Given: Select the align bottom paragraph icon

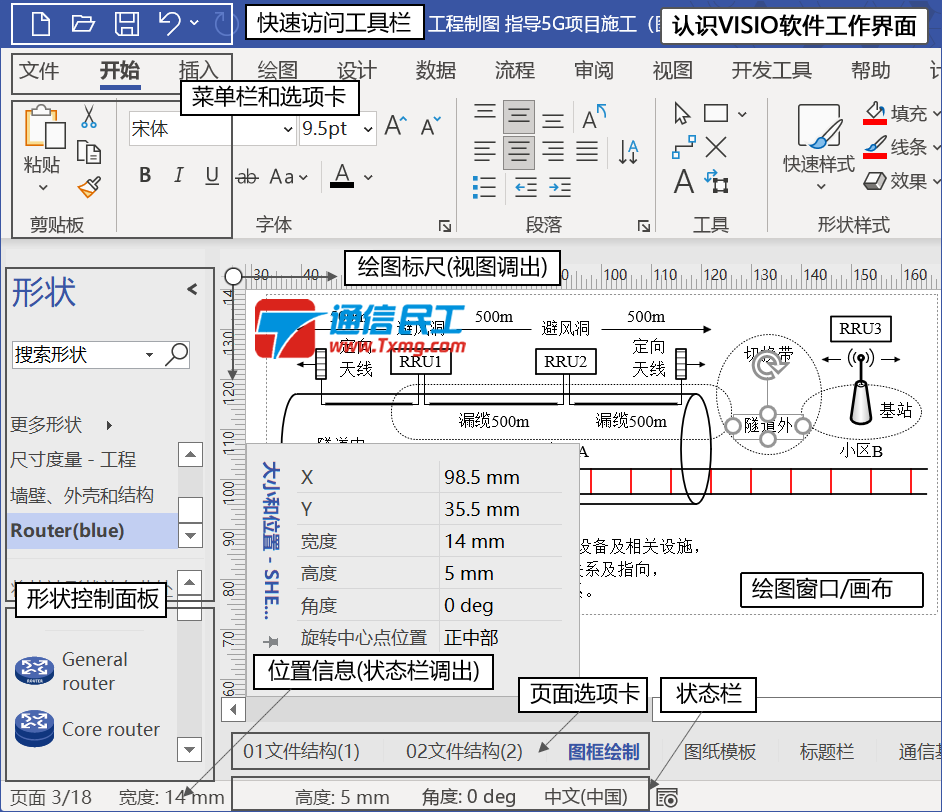Looking at the screenshot, I should 553,120.
